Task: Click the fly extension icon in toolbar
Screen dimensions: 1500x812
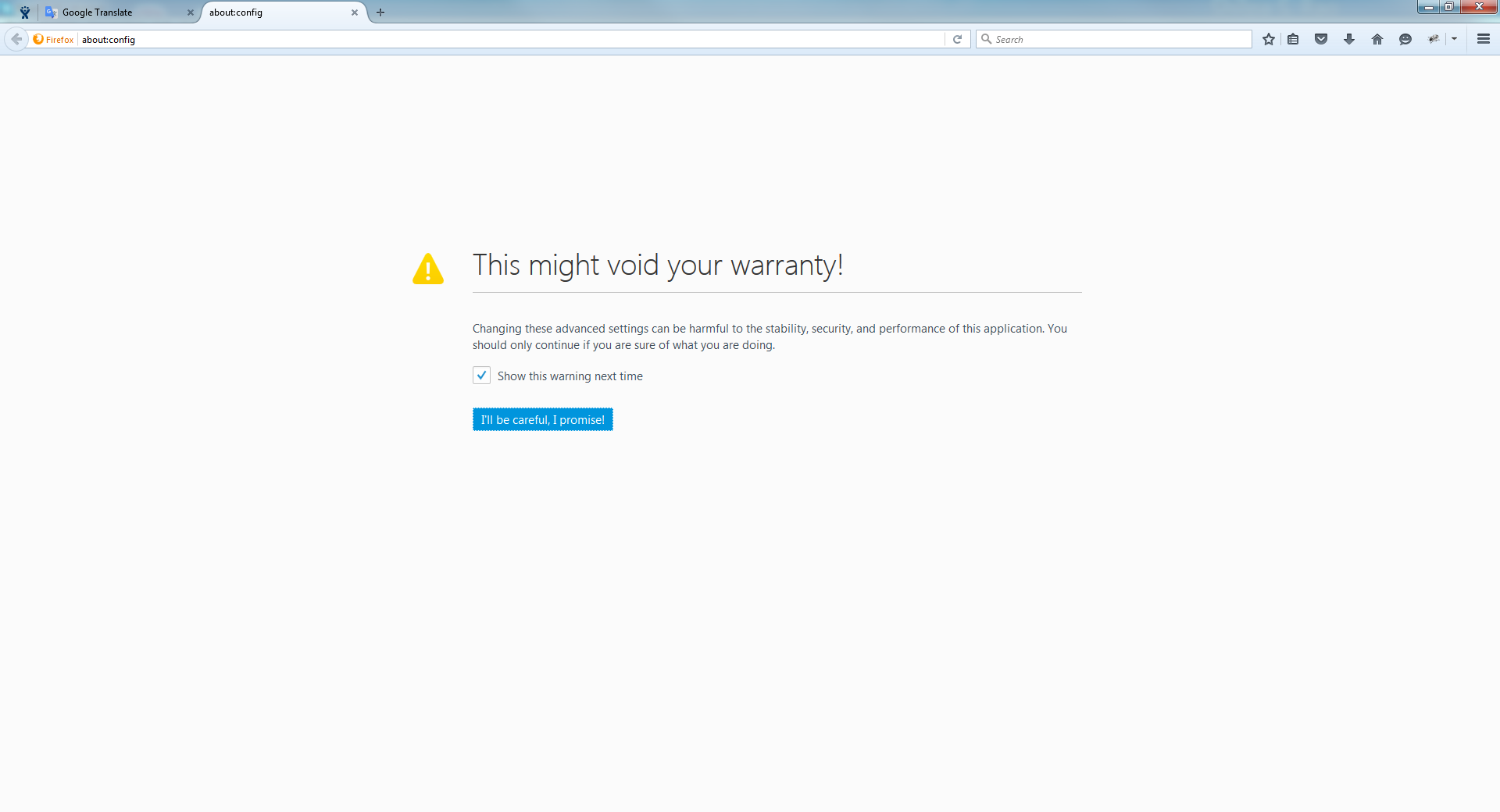Action: coord(1434,39)
